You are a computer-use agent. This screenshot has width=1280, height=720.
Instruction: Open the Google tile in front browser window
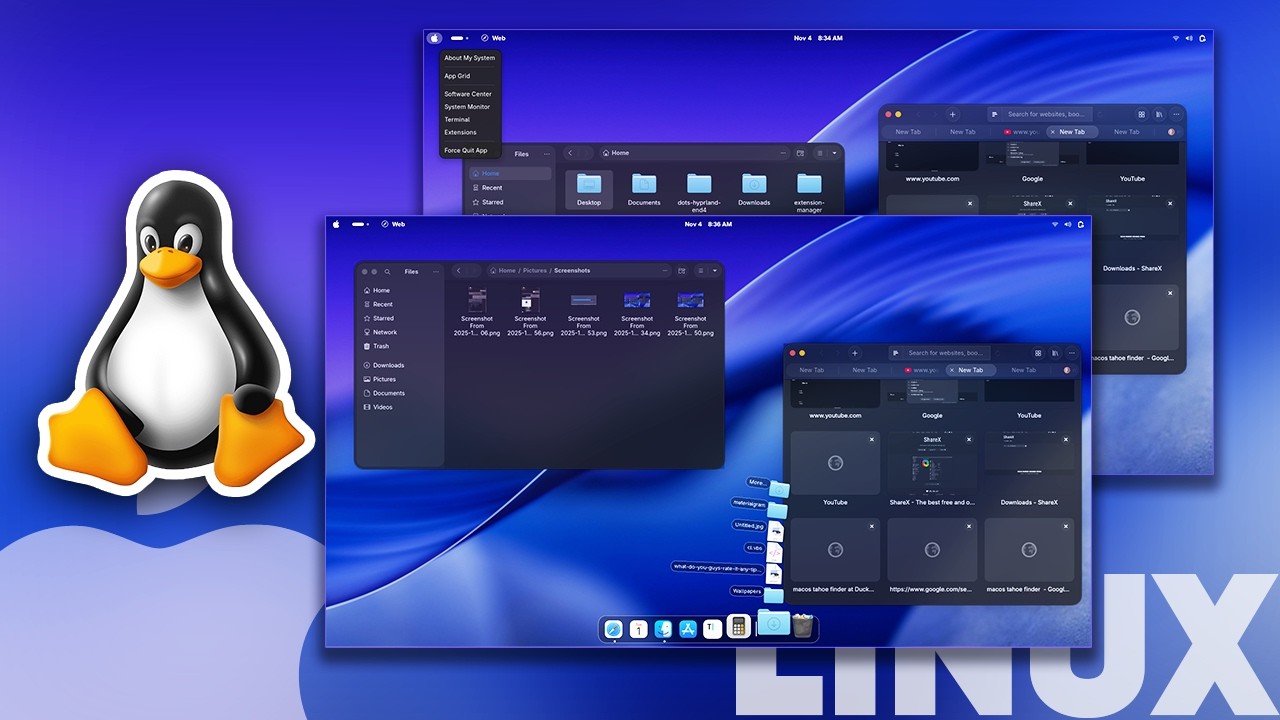click(x=932, y=398)
